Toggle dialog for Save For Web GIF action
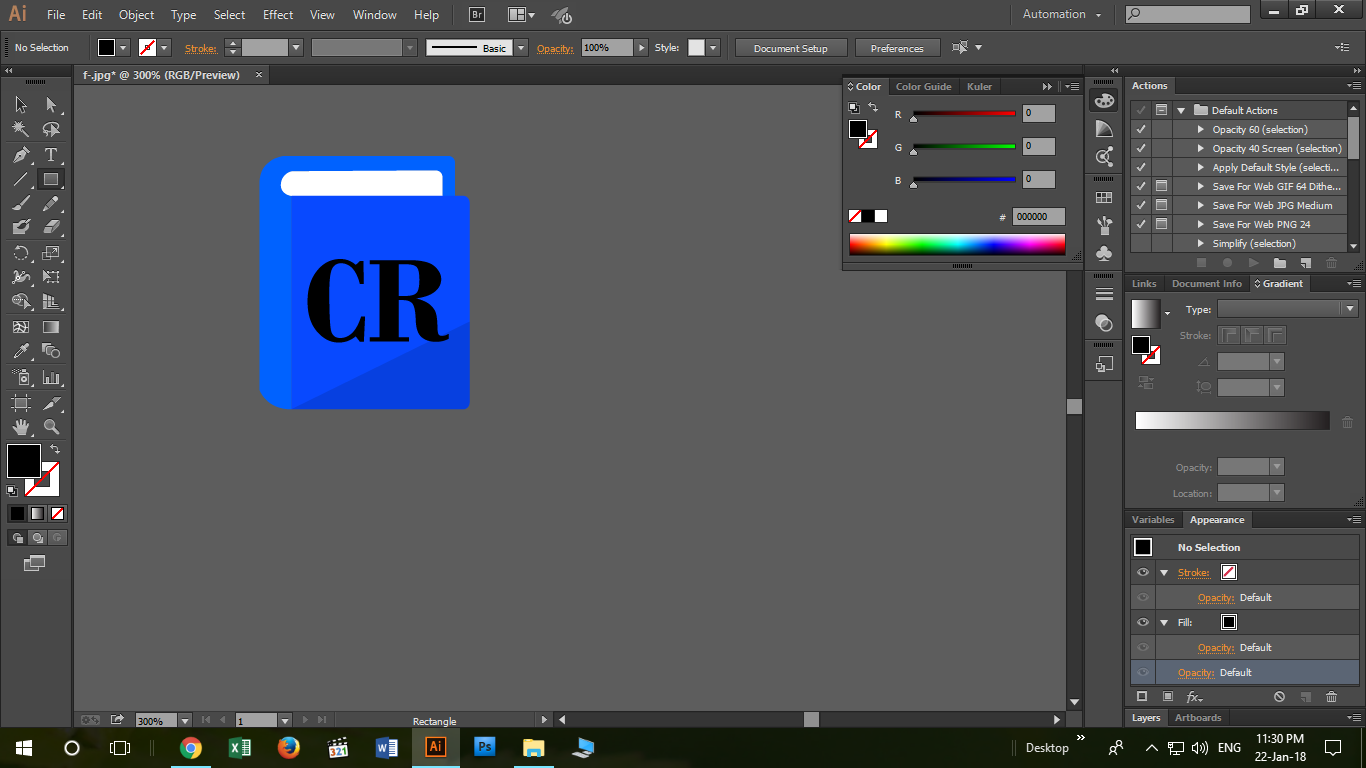Image resolution: width=1366 pixels, height=768 pixels. [x=1161, y=186]
